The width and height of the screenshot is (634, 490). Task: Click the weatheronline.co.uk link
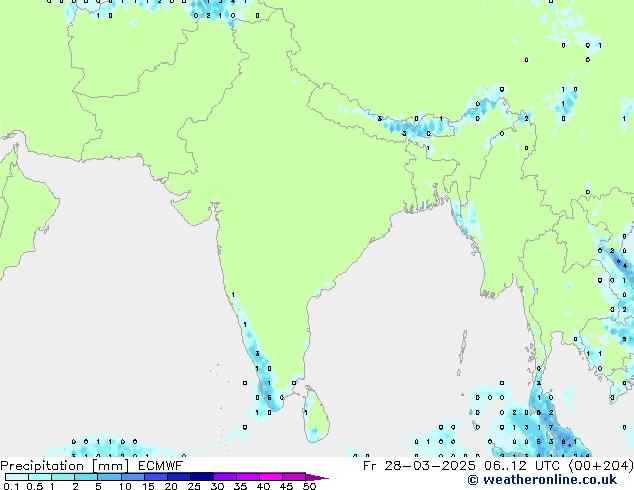click(550, 480)
